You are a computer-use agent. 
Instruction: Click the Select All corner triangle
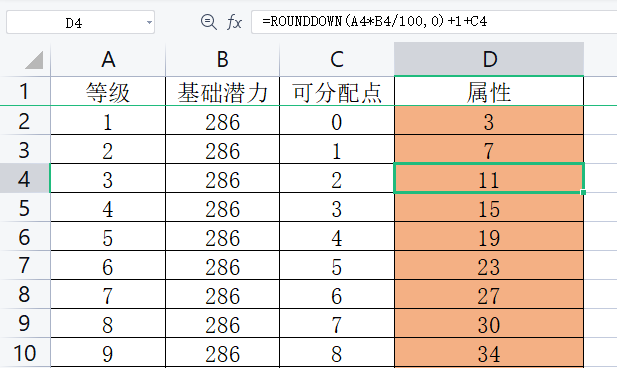[34, 60]
